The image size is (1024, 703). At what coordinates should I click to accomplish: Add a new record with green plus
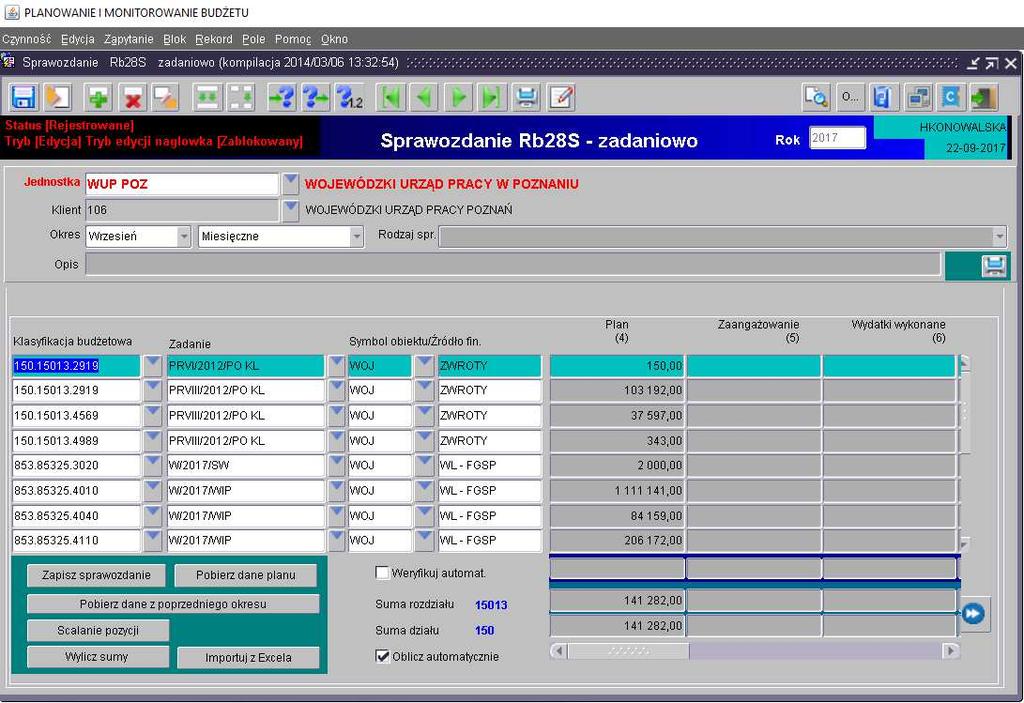pos(99,98)
